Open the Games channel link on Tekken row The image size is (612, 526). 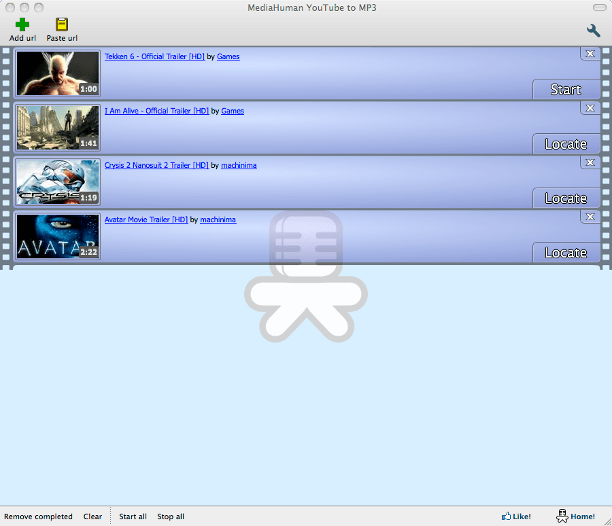tap(228, 57)
